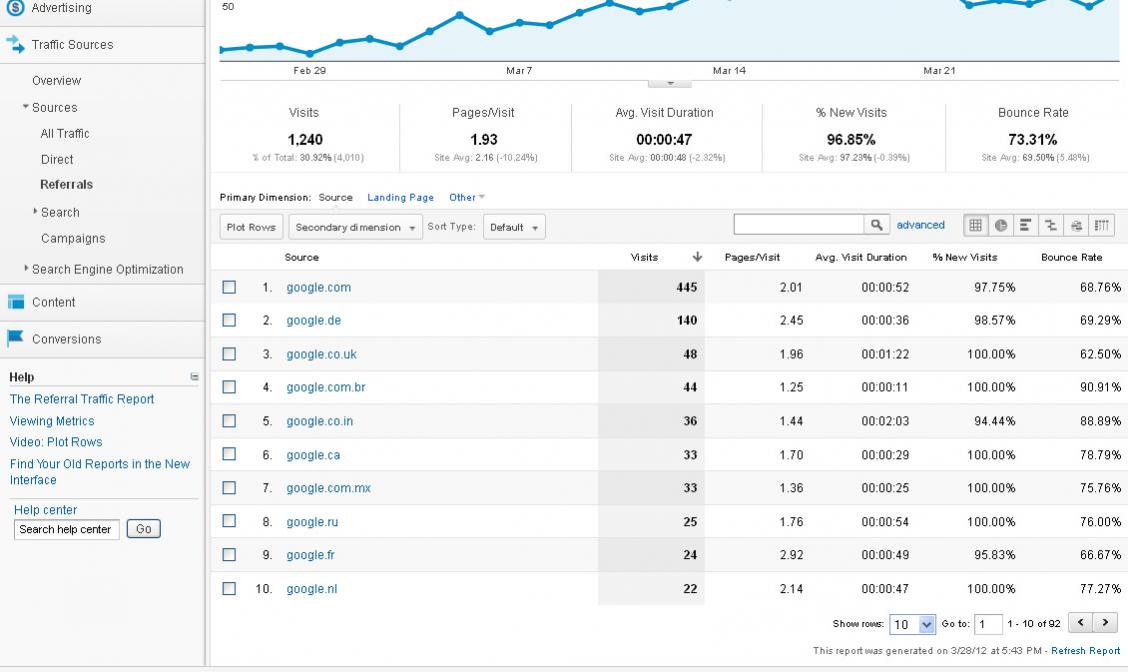Collapse the chart using the handle arrow below it
This screenshot has width=1128, height=672.
point(670,83)
